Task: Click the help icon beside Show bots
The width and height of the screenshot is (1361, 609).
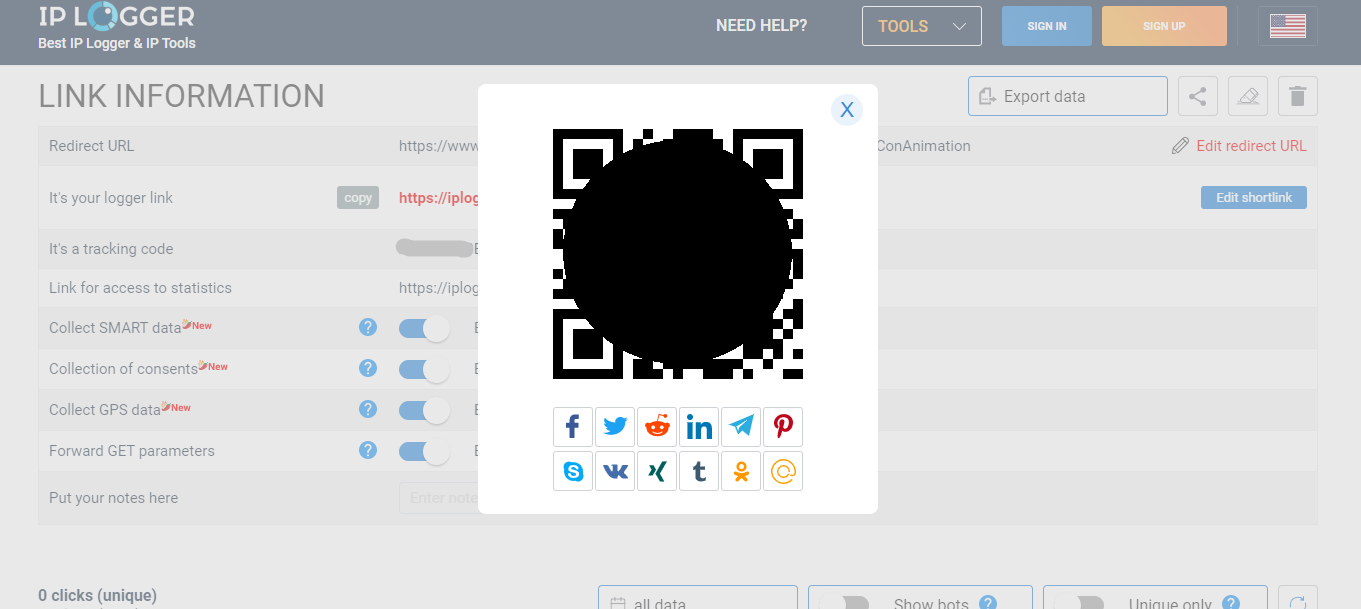Action: pos(988,603)
